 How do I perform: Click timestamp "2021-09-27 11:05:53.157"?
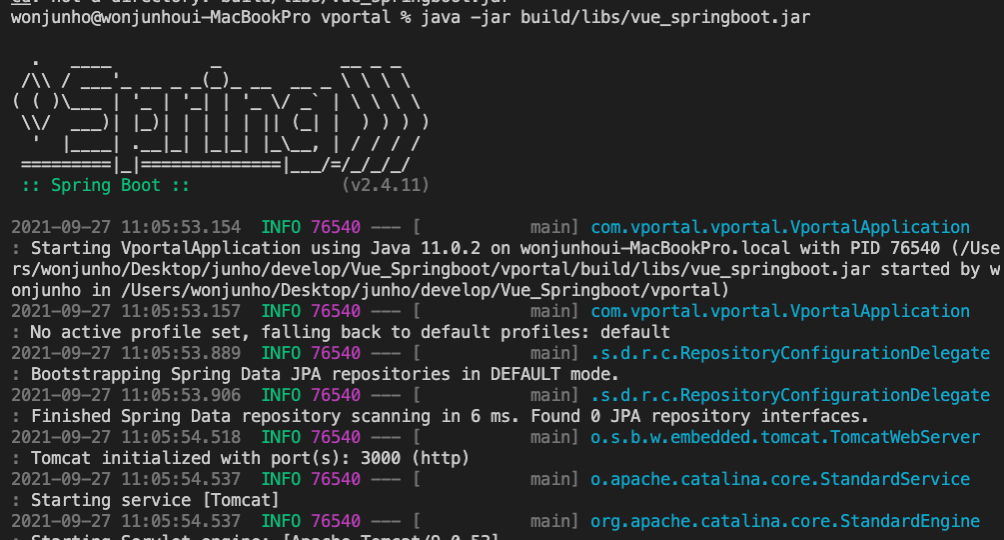126,311
